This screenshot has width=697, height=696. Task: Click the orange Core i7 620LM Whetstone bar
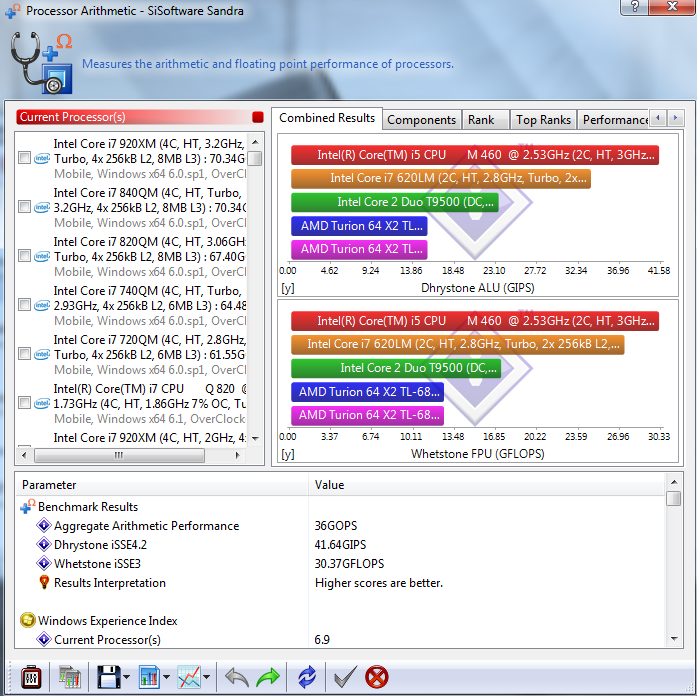457,344
